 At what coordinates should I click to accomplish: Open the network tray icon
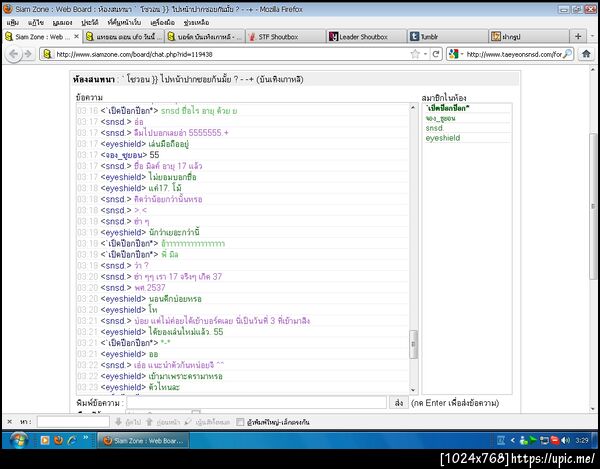click(544, 441)
